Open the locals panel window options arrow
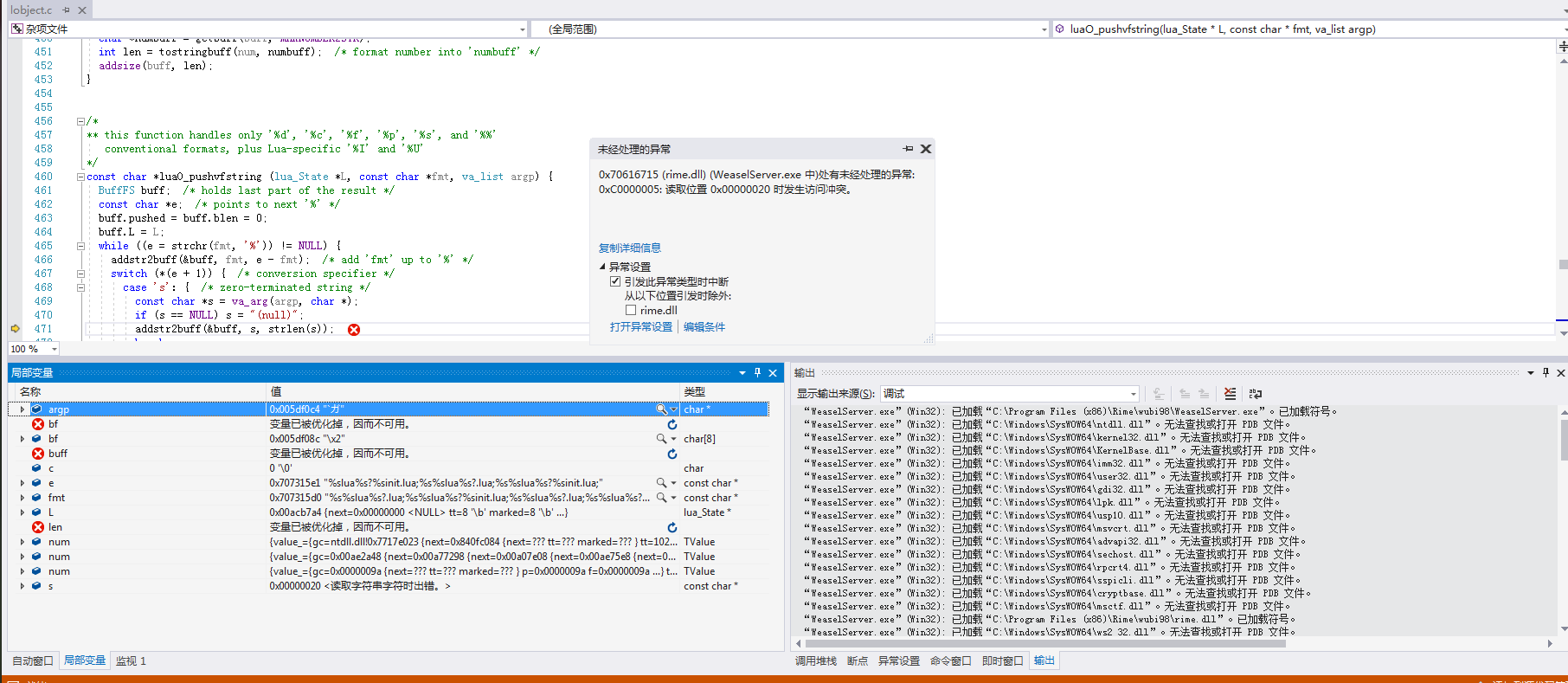 point(742,373)
